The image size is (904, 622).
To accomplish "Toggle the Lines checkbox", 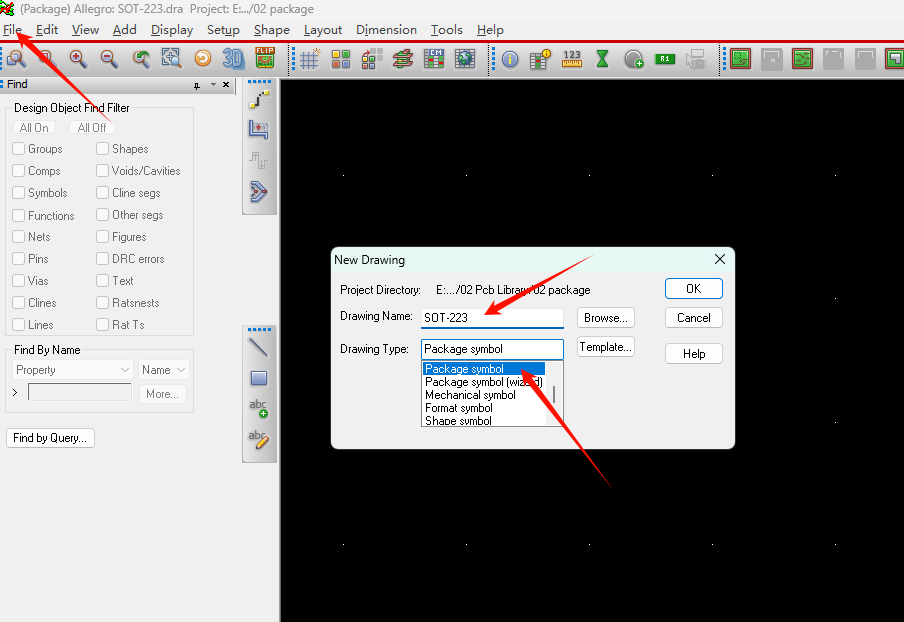I will click(18, 325).
